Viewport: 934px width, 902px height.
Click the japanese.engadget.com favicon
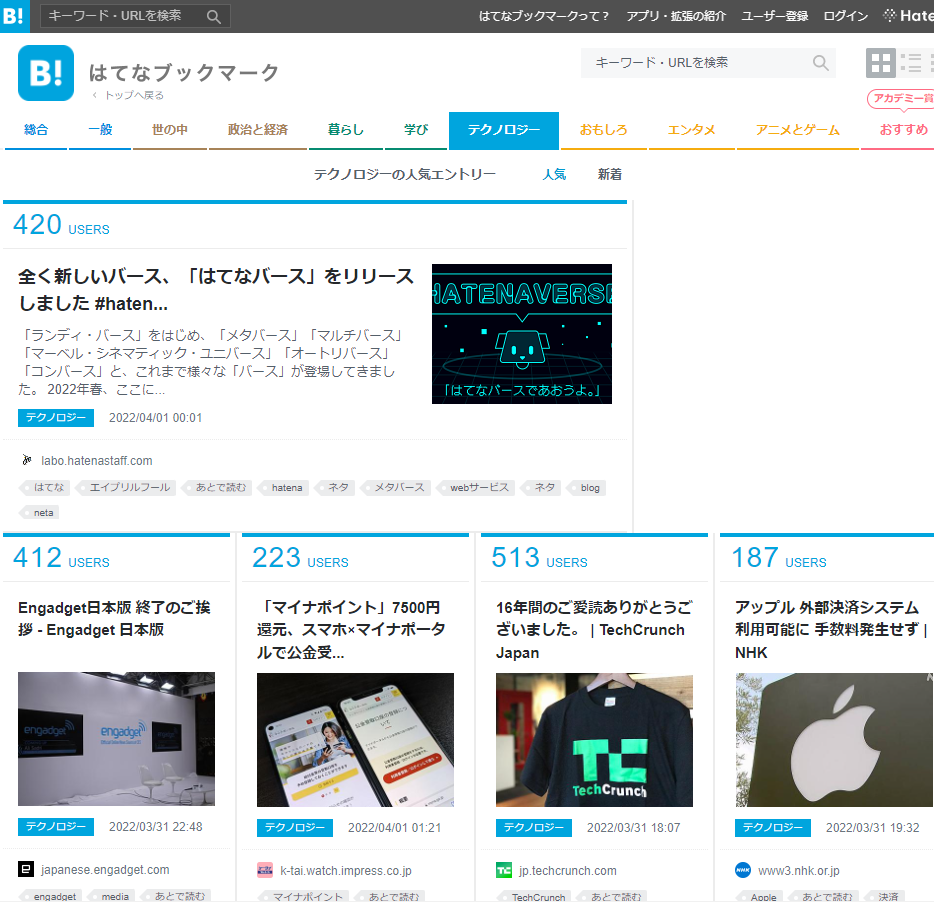click(26, 869)
